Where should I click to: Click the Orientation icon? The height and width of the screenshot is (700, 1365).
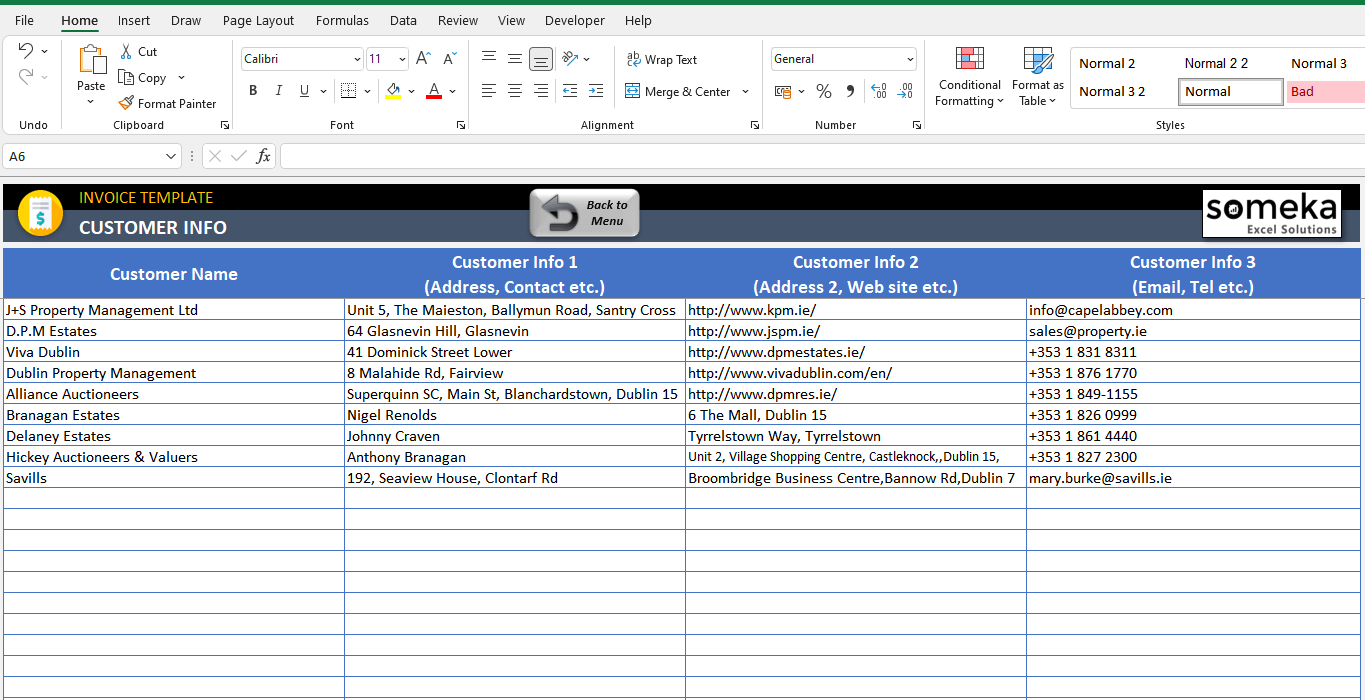(570, 59)
